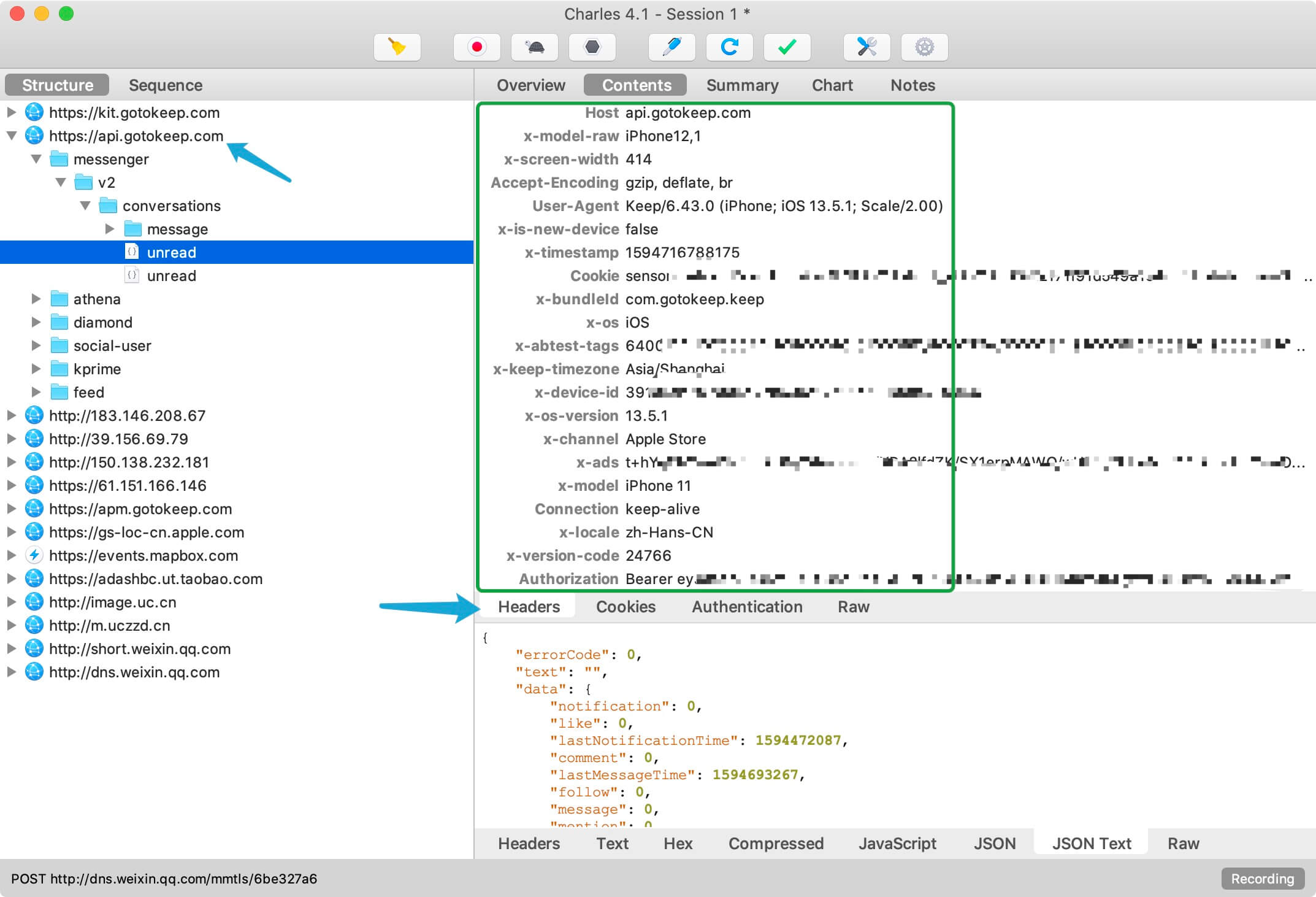The image size is (1316, 897).
Task: Click the folder icon beside conversations
Action: click(x=108, y=206)
